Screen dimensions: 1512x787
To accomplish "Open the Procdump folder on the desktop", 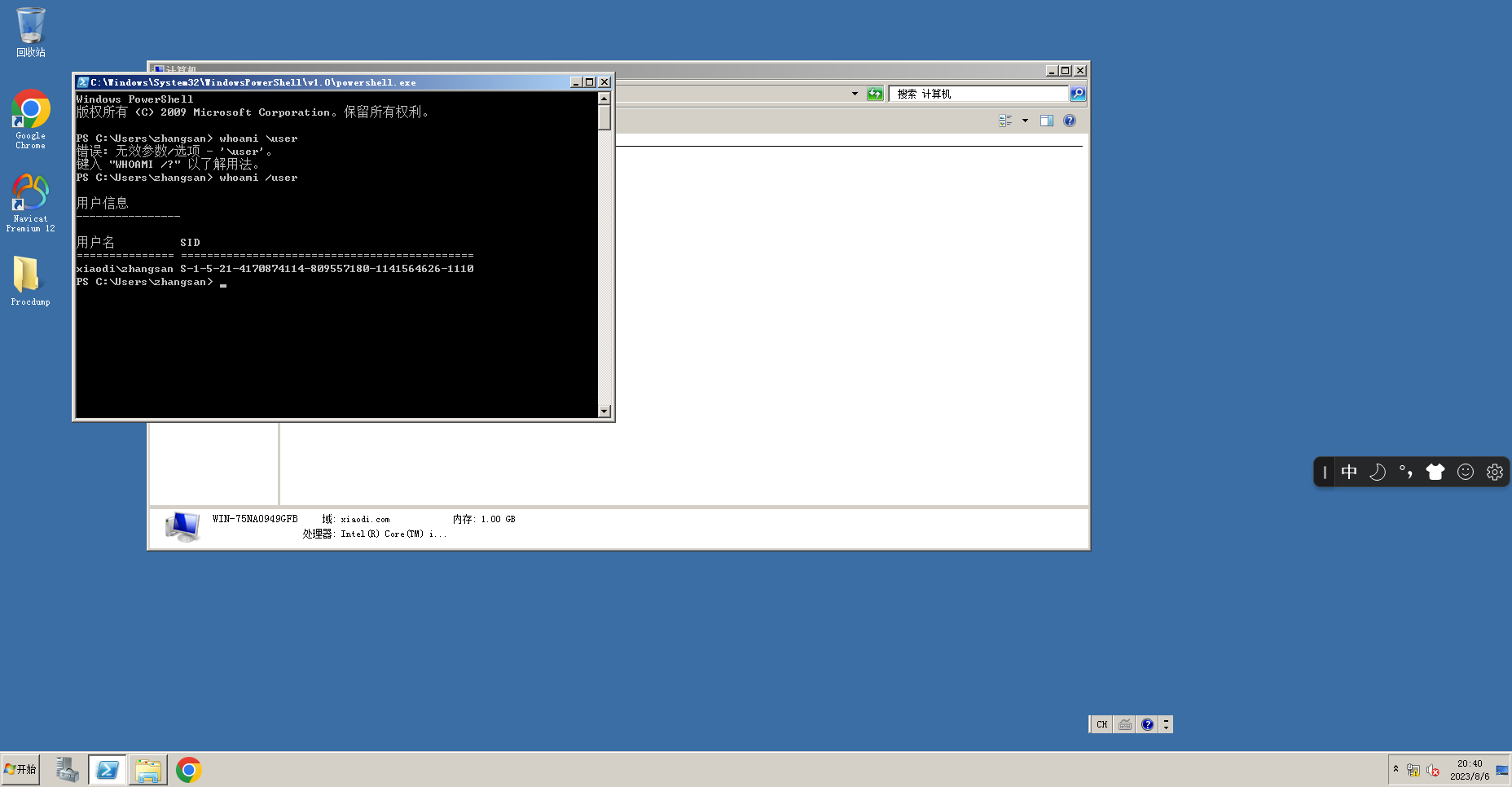I will [x=29, y=277].
